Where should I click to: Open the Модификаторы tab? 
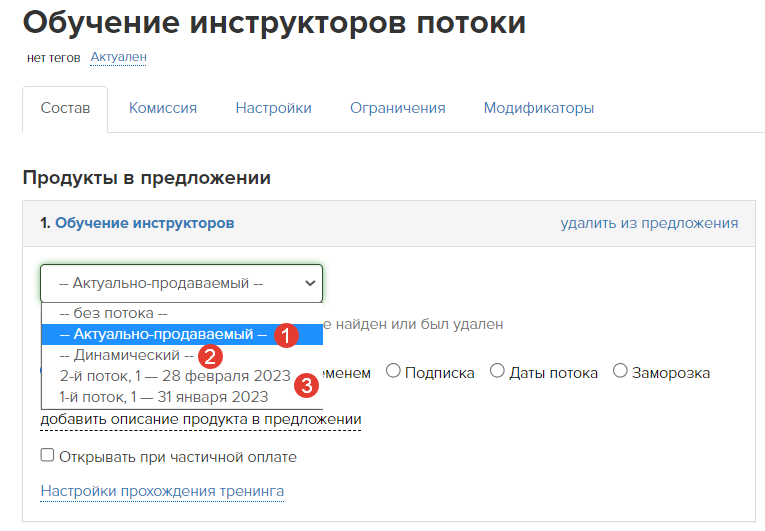539,108
